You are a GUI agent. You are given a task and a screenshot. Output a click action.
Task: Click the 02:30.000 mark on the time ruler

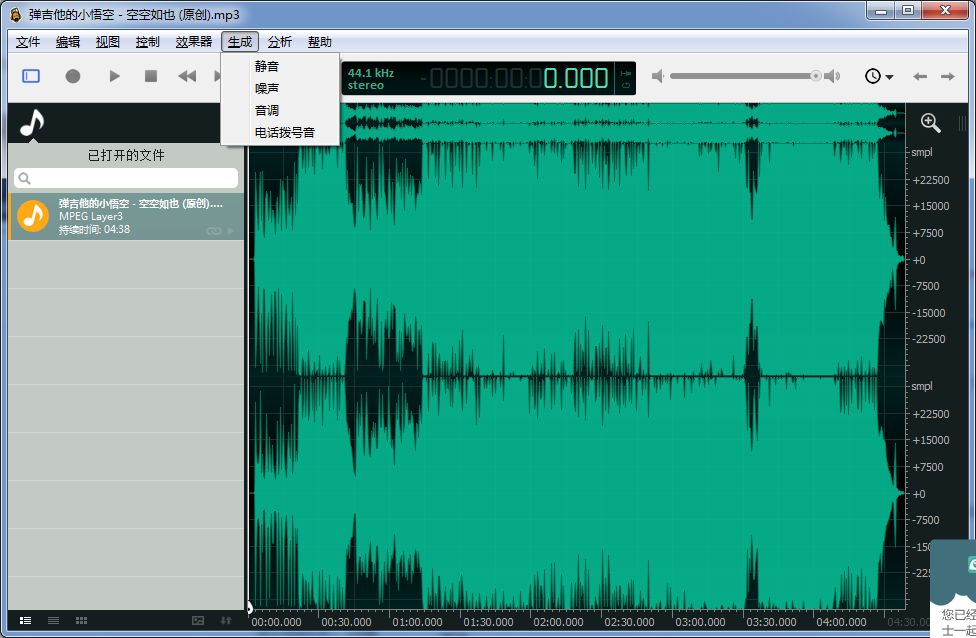629,622
